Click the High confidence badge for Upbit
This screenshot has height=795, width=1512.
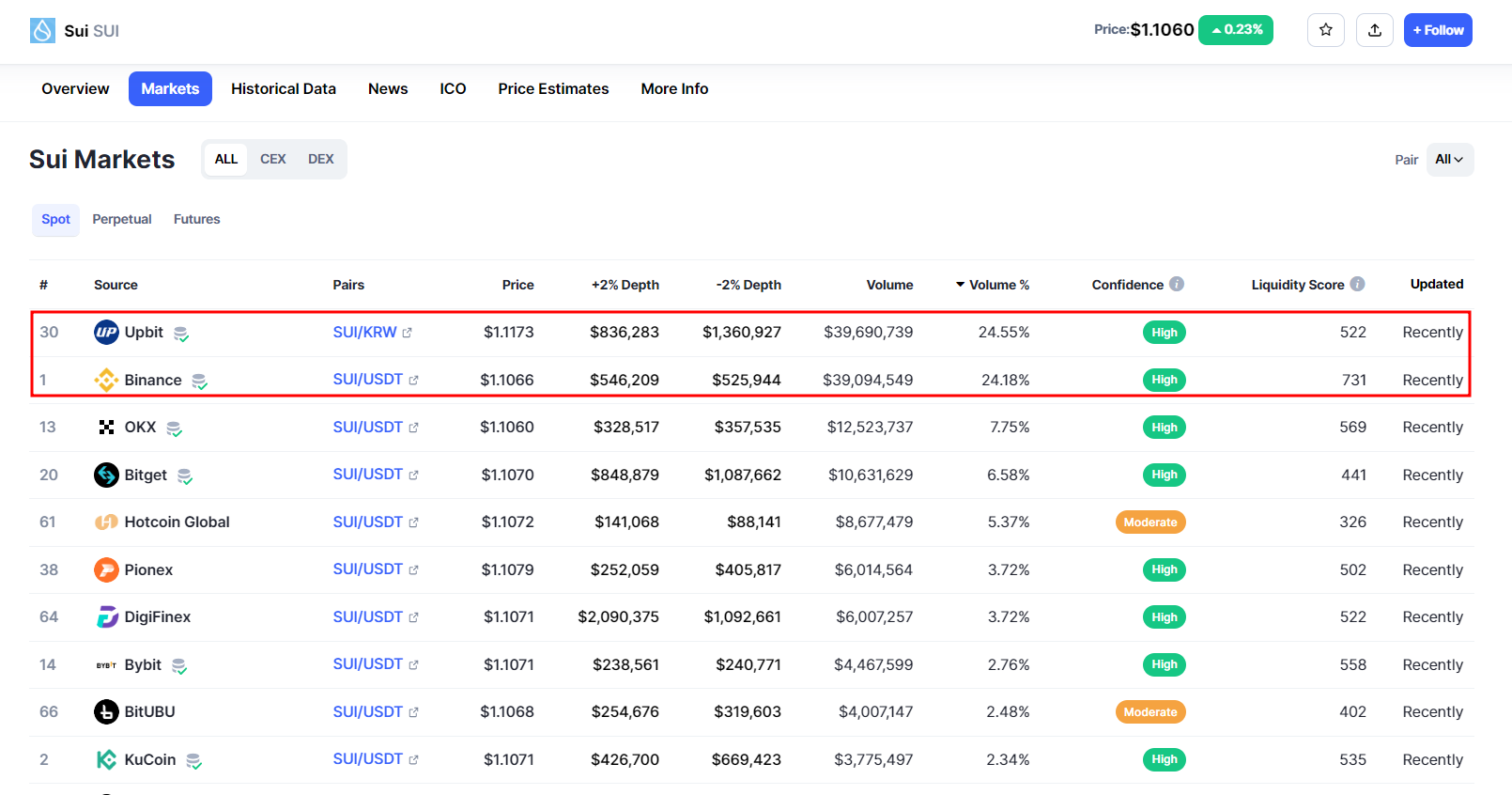click(1165, 333)
